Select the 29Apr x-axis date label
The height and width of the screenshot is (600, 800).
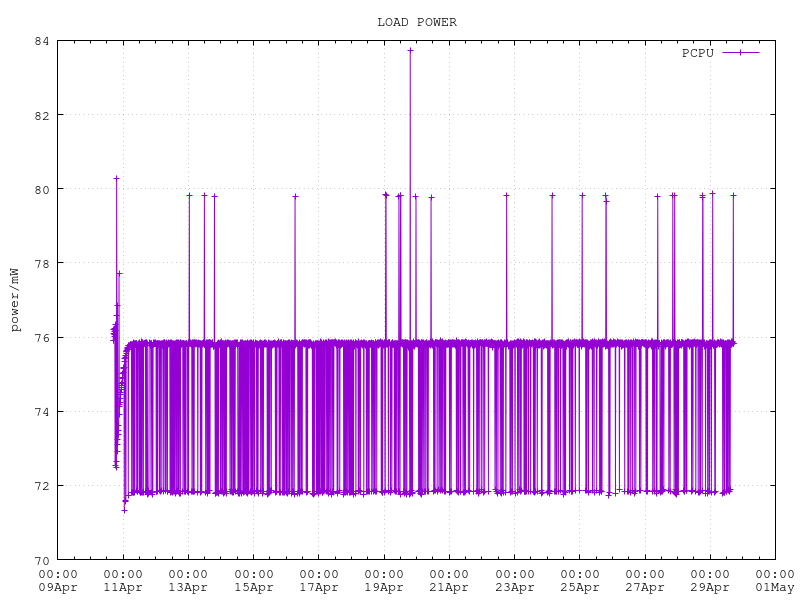tap(710, 587)
